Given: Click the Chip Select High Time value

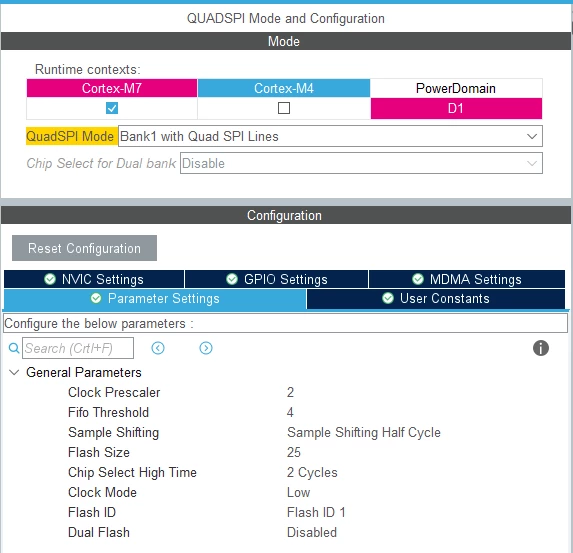Looking at the screenshot, I should click(312, 473).
